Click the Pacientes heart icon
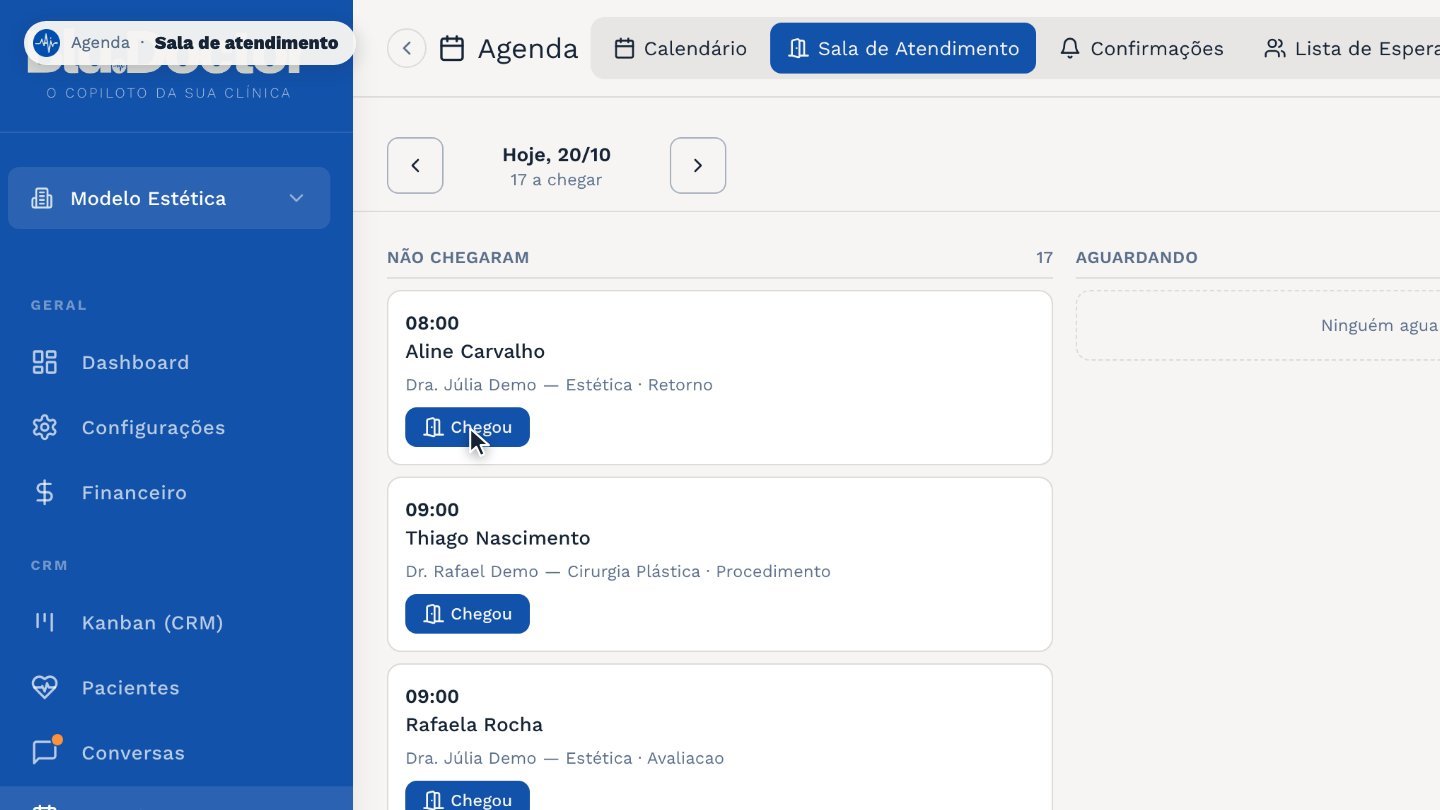Viewport: 1440px width, 810px height. 45,687
